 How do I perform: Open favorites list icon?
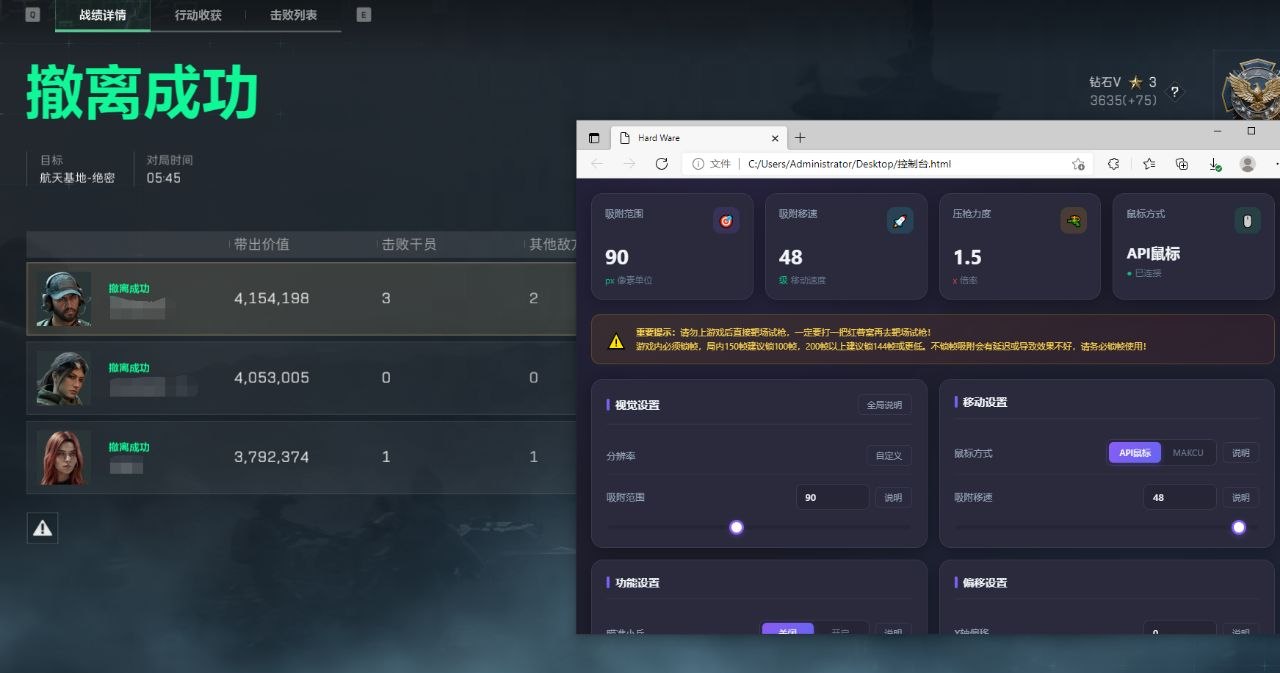[1148, 164]
